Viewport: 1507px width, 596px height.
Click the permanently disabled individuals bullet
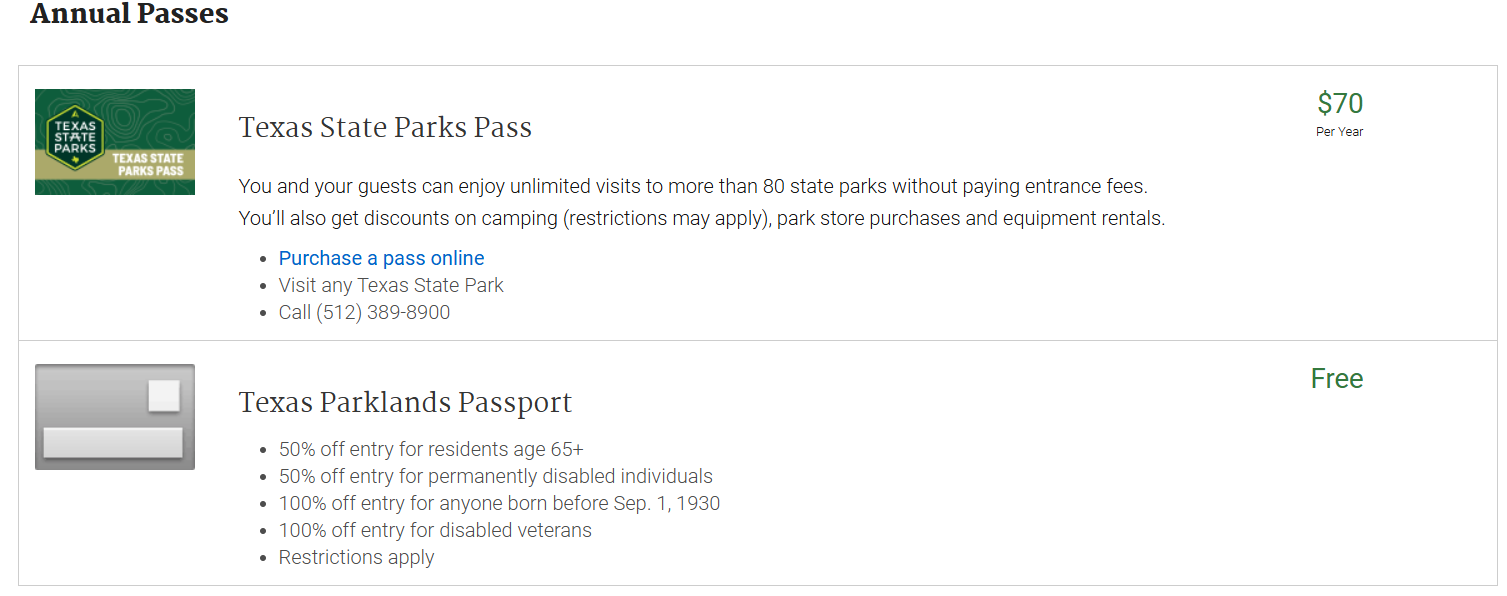click(x=496, y=476)
